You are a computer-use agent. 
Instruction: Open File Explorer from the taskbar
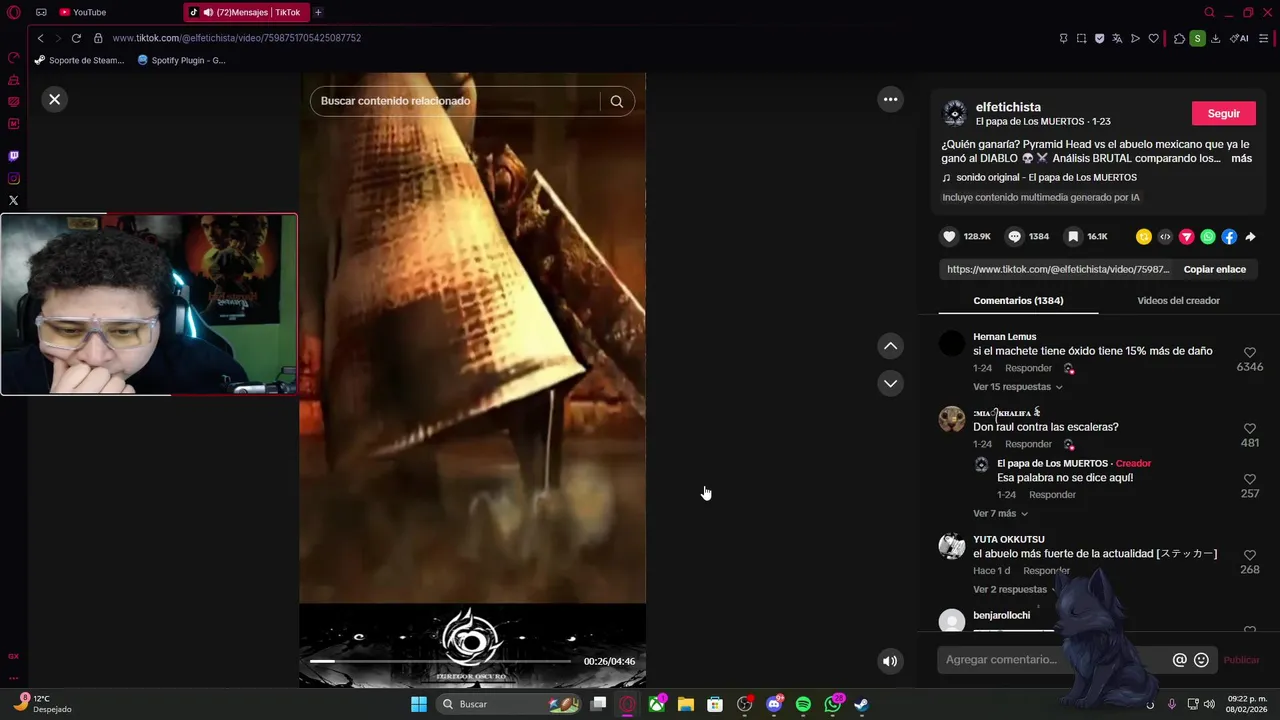tap(686, 704)
